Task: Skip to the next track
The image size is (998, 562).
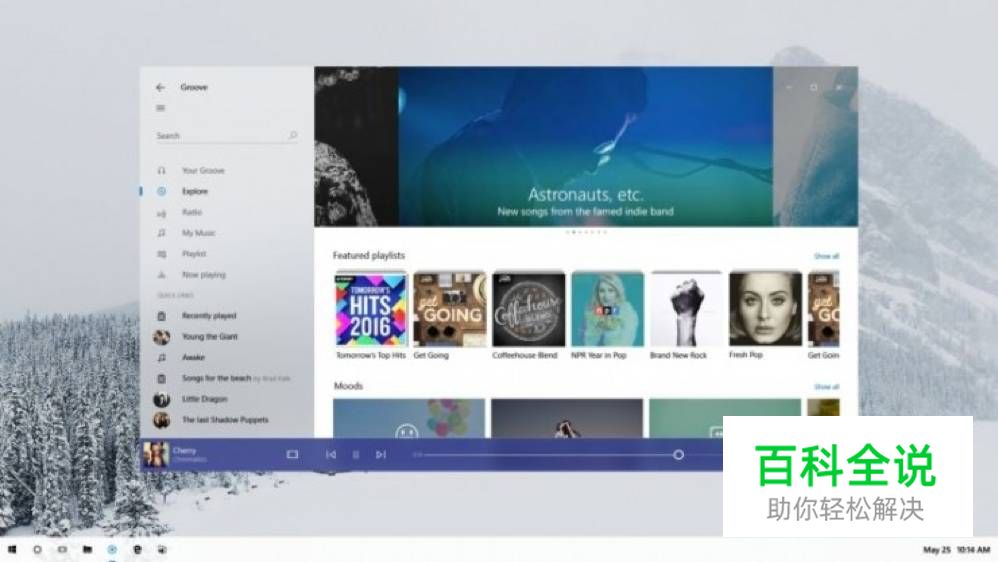Action: pos(380,454)
